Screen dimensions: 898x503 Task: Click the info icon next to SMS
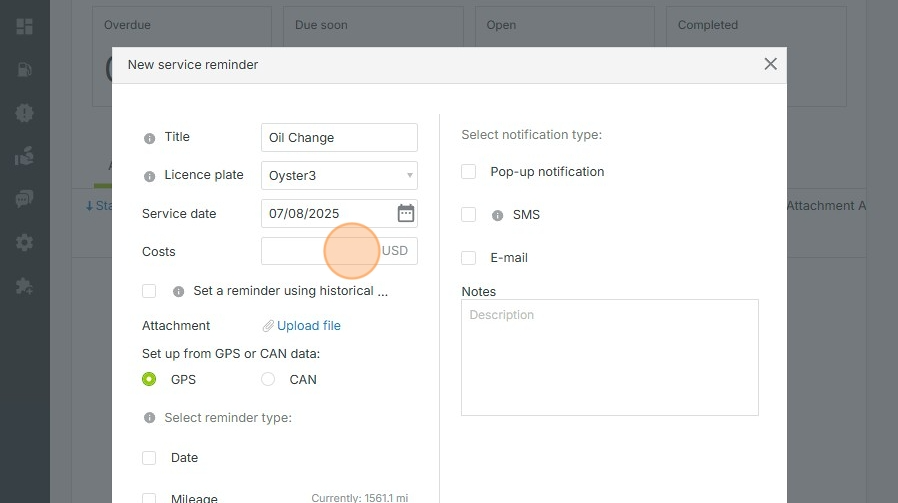click(x=498, y=215)
